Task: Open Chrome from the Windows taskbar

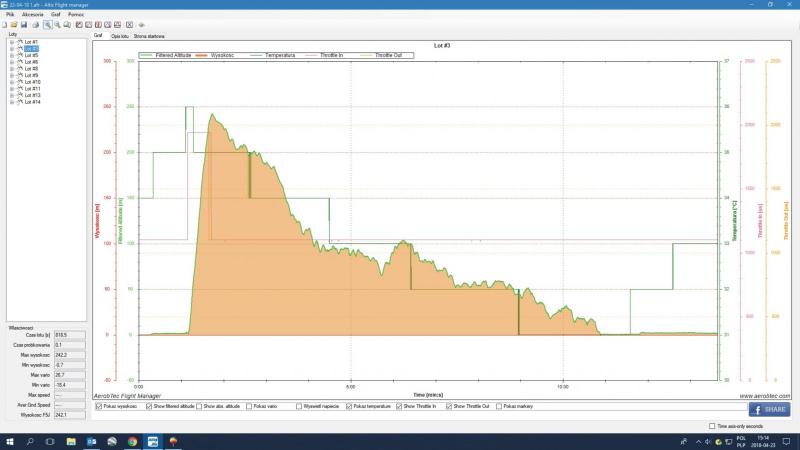Action: tap(133, 442)
